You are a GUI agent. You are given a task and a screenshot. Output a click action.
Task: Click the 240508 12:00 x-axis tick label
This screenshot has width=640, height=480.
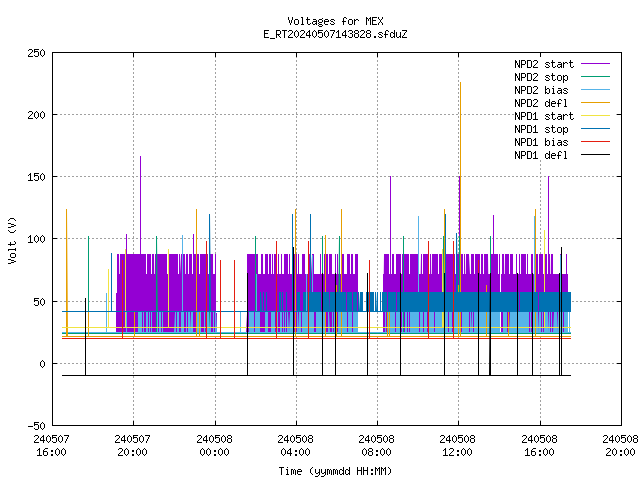coord(457,445)
